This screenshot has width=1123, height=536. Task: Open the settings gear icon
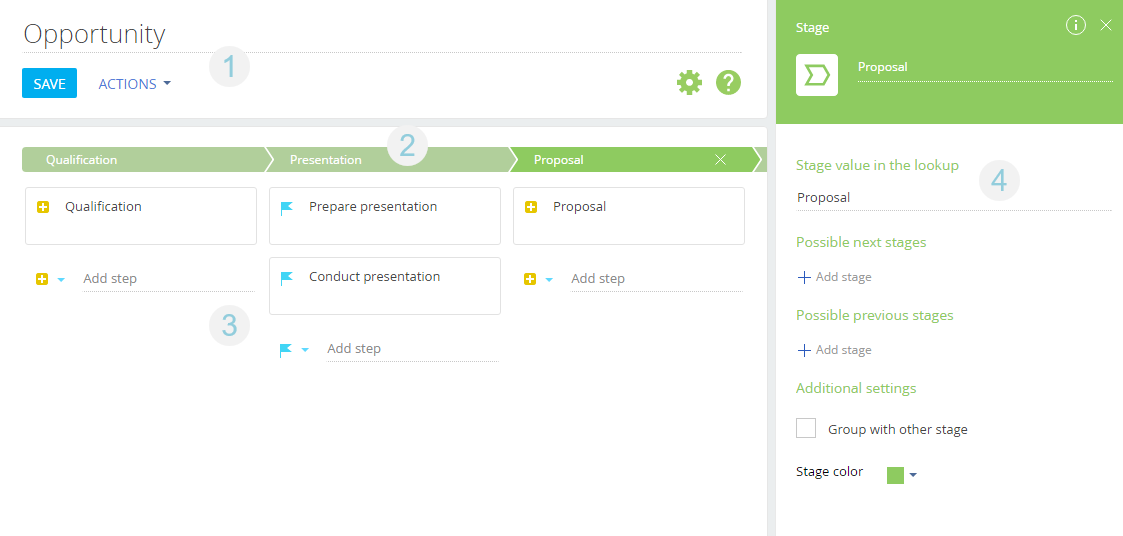689,83
